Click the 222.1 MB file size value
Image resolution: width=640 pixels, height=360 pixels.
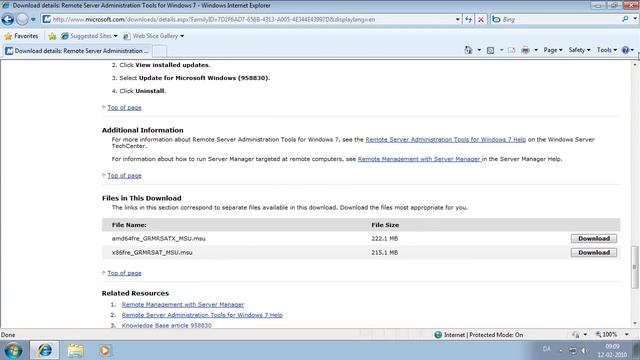click(384, 238)
